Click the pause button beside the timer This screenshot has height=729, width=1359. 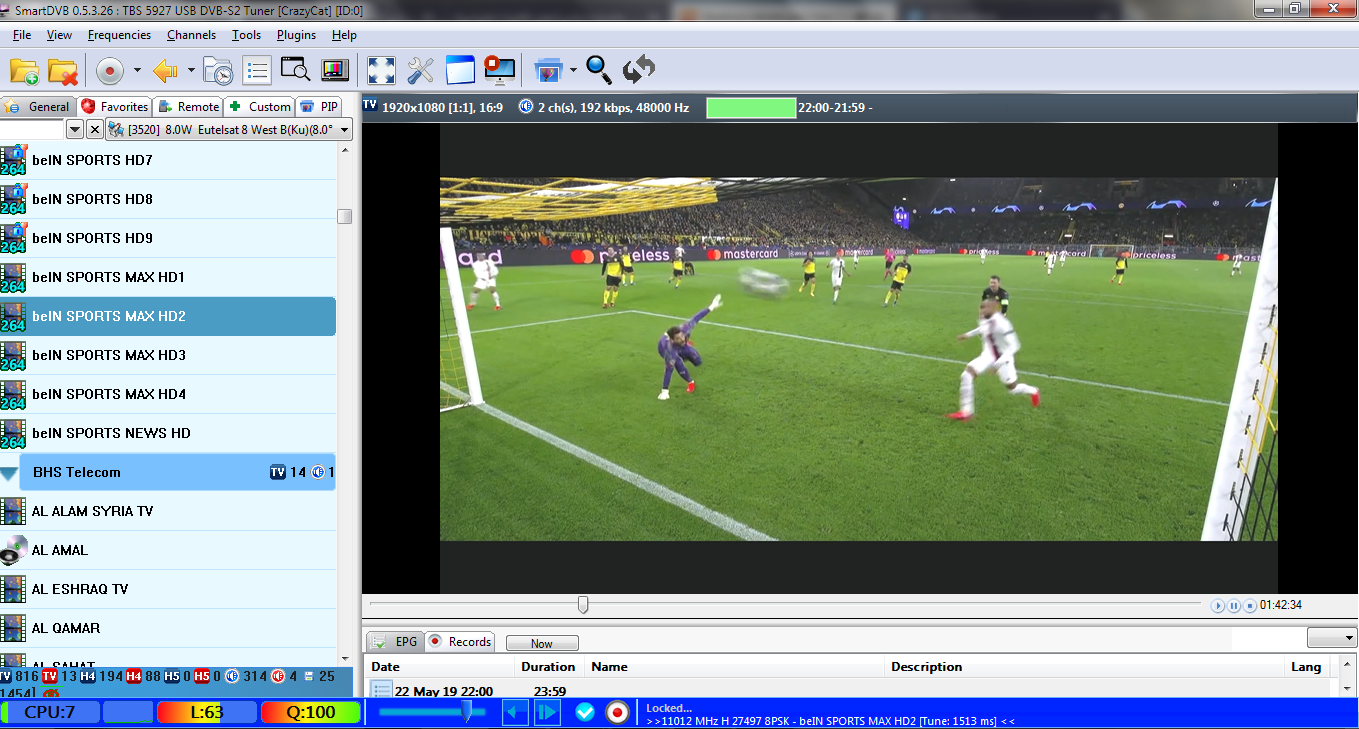click(1234, 606)
